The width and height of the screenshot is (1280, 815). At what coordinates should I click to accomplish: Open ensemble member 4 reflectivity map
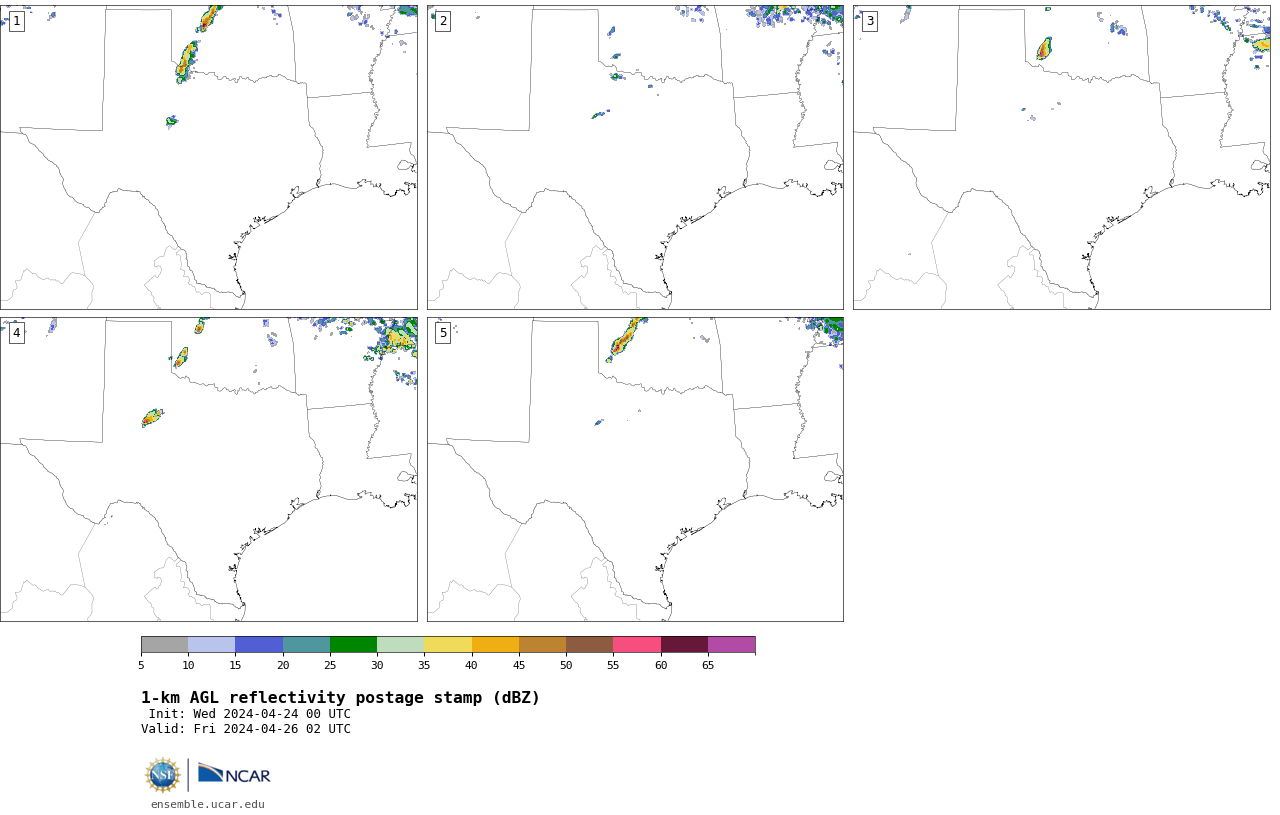point(208,469)
